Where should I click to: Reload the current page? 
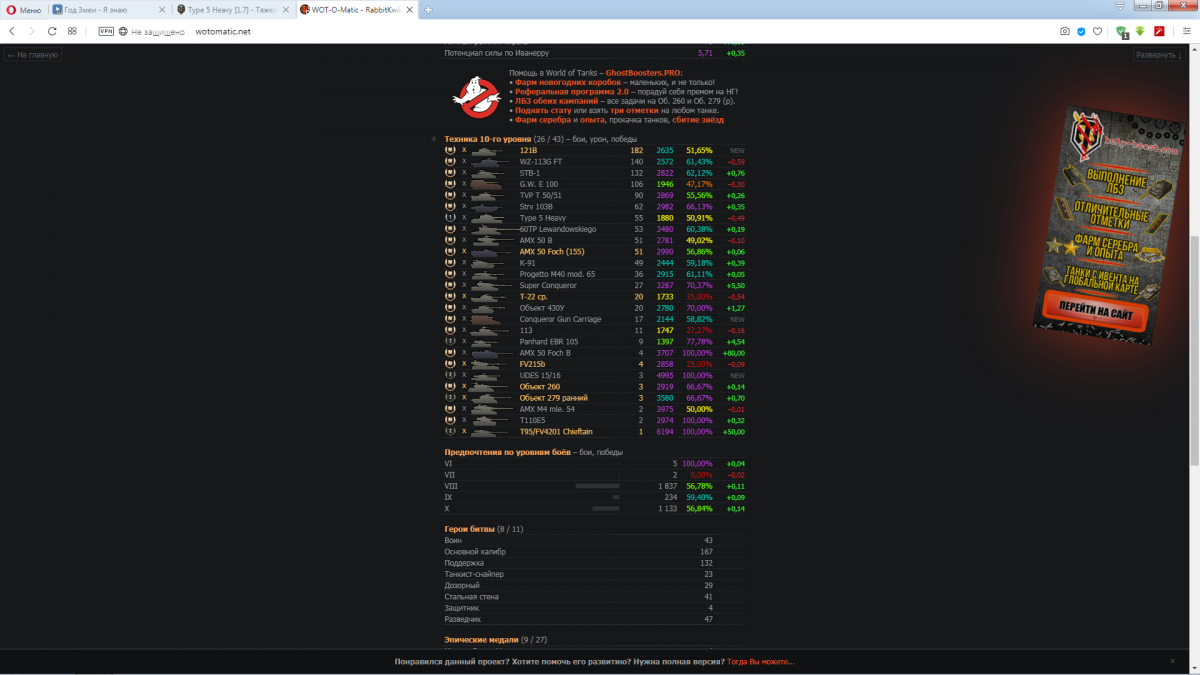[52, 31]
